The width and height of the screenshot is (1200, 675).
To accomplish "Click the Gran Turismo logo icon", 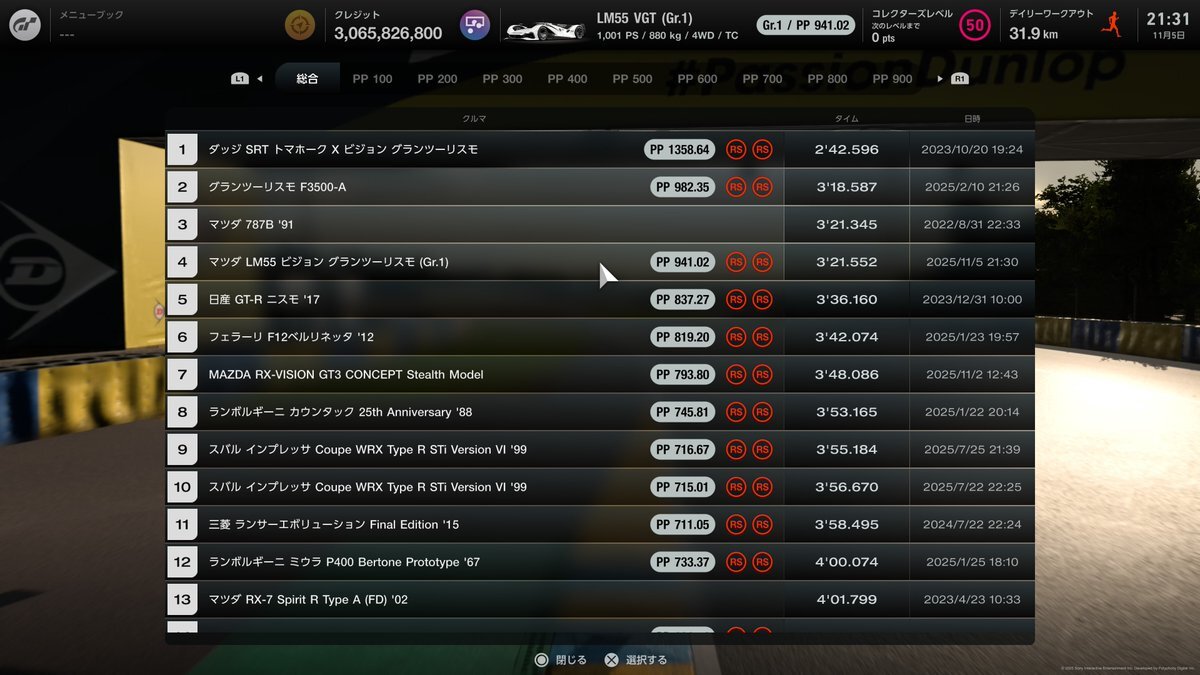I will tap(25, 25).
